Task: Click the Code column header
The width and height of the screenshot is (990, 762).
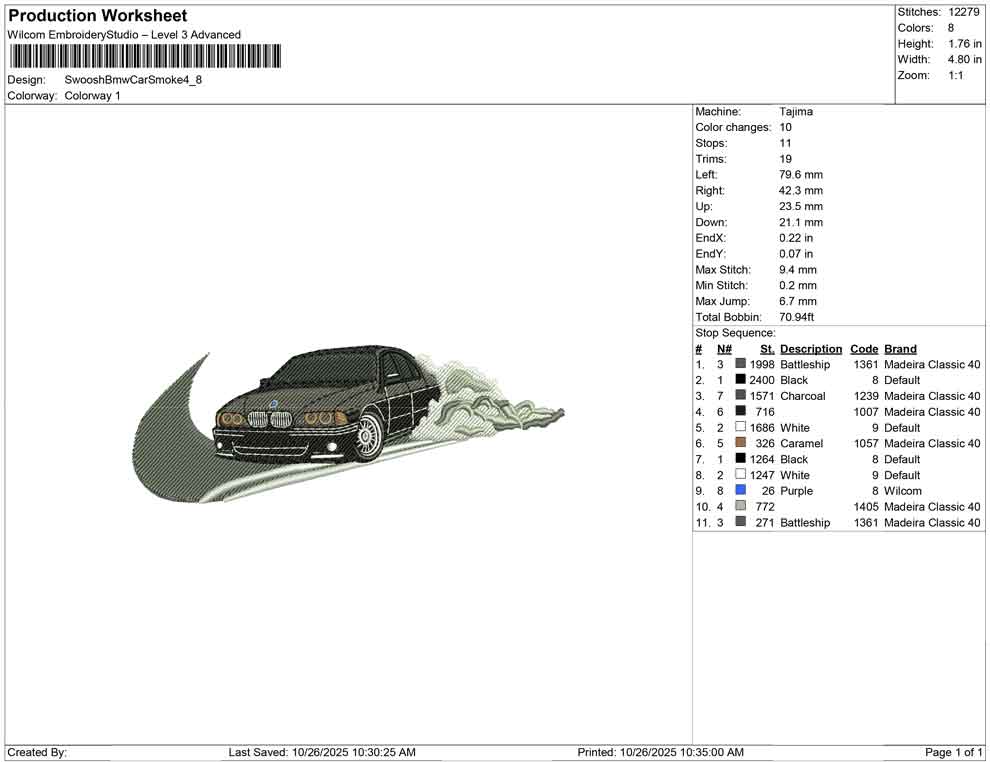Action: point(864,349)
